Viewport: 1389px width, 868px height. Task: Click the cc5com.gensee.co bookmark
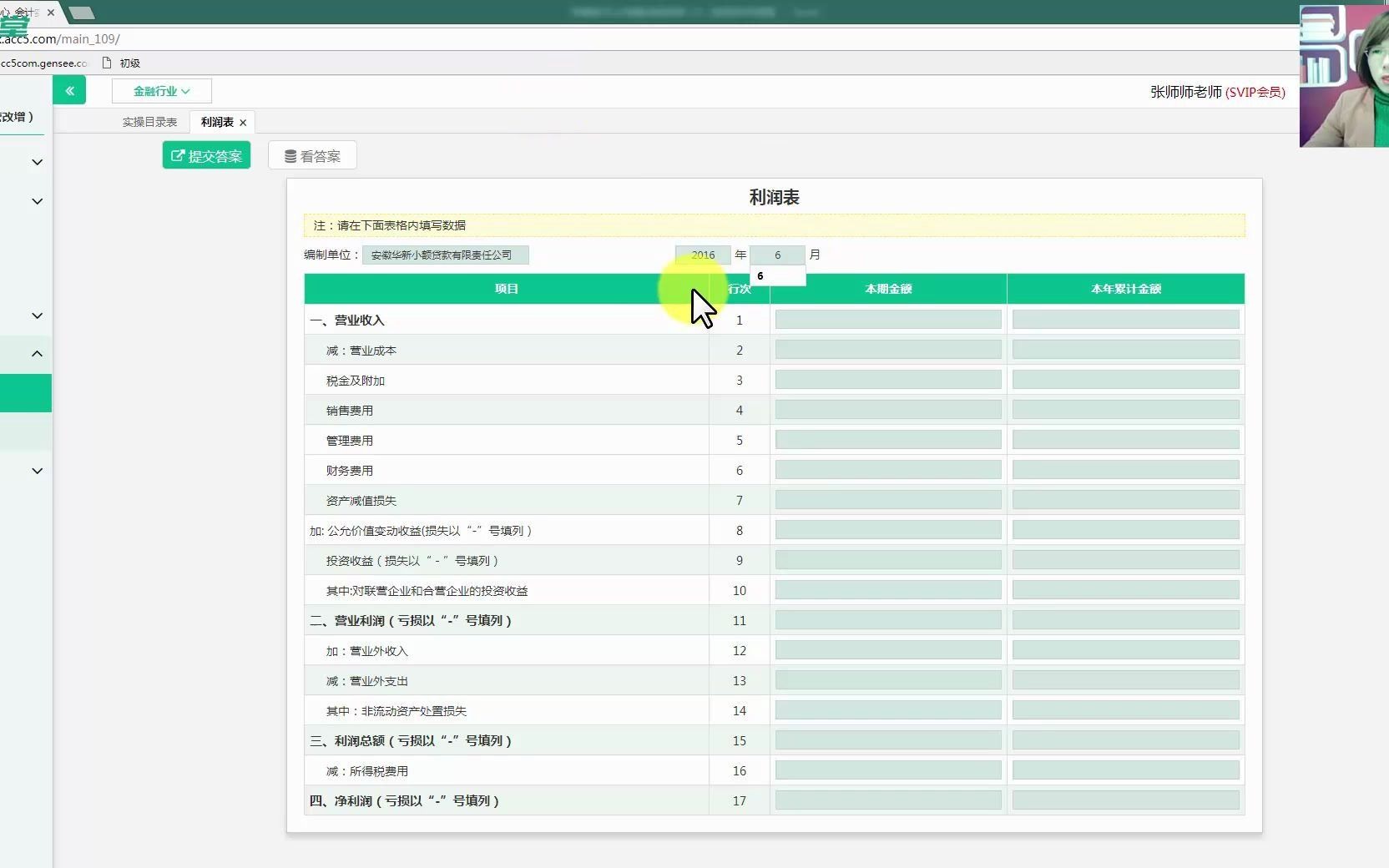[43, 63]
